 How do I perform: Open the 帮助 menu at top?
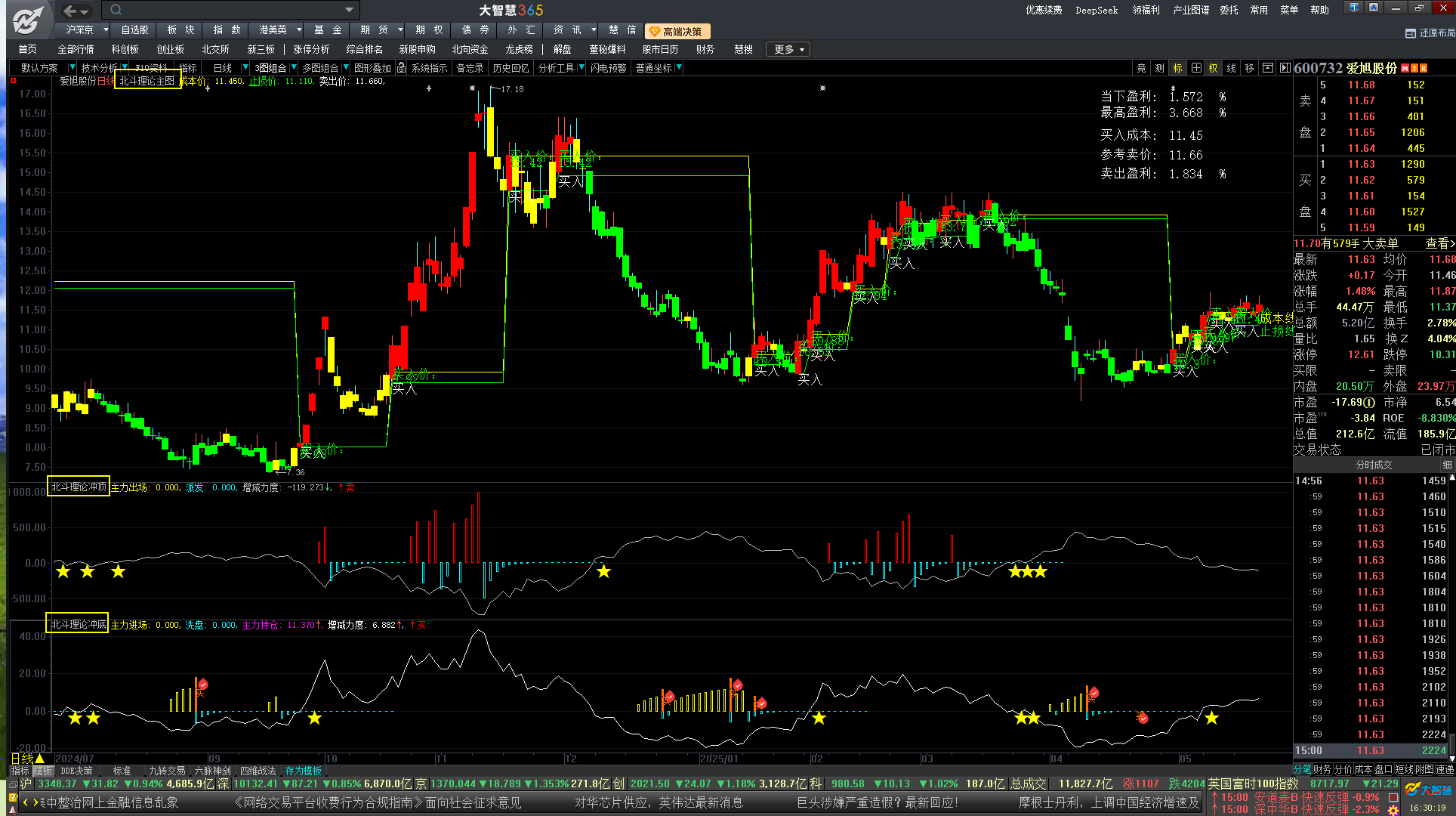pos(1319,10)
